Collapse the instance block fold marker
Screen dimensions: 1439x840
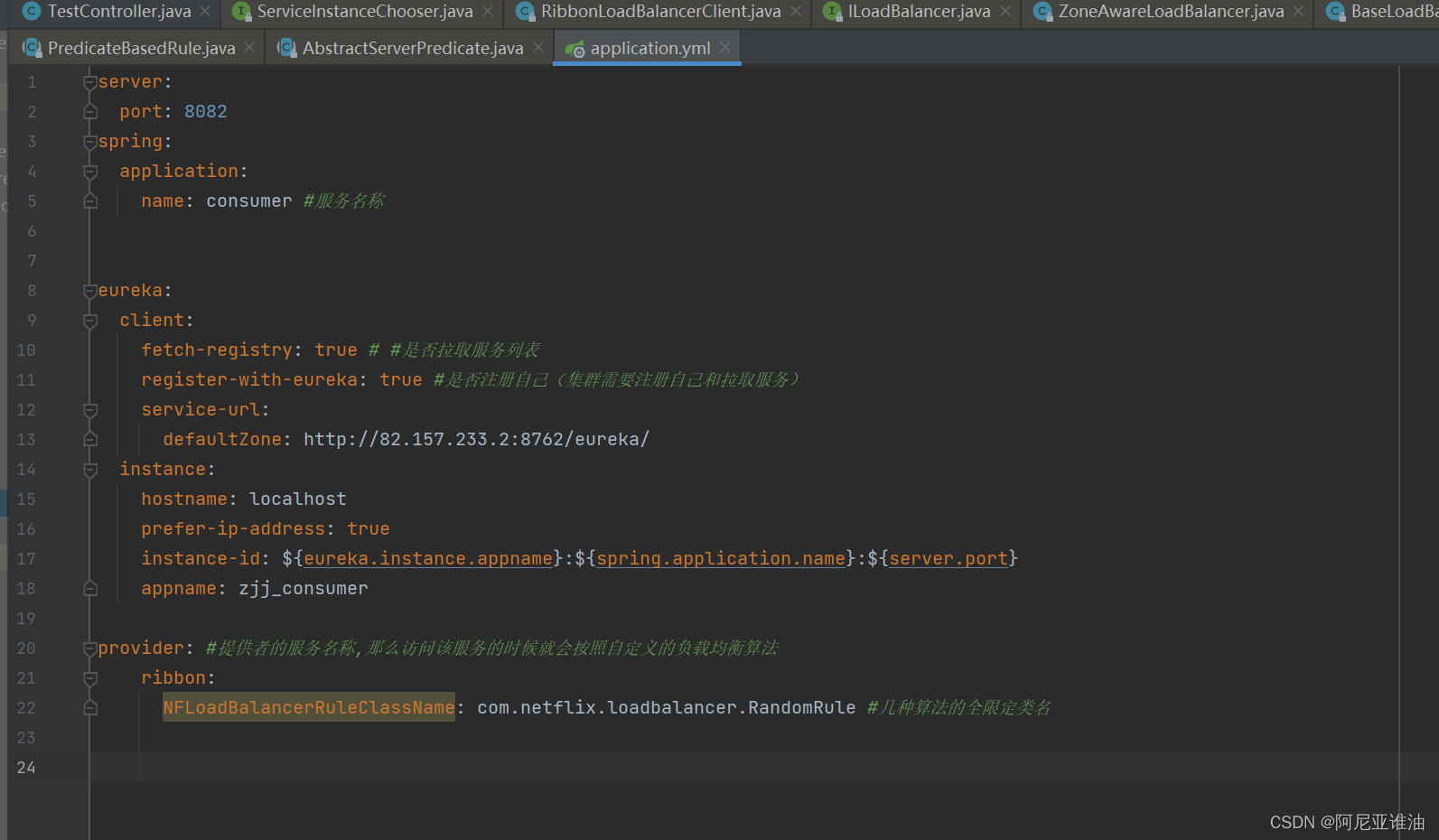coord(90,470)
